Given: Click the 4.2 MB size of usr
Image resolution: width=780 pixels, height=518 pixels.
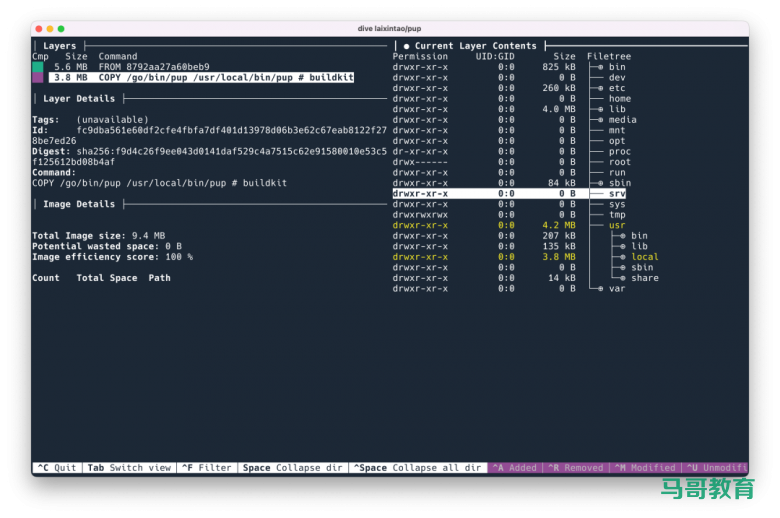Looking at the screenshot, I should tap(559, 225).
